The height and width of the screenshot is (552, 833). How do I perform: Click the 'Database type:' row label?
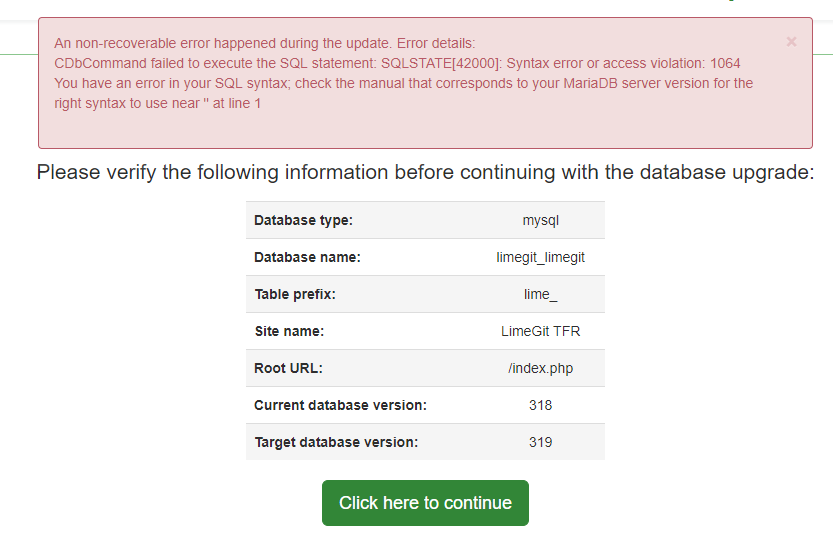pos(303,220)
